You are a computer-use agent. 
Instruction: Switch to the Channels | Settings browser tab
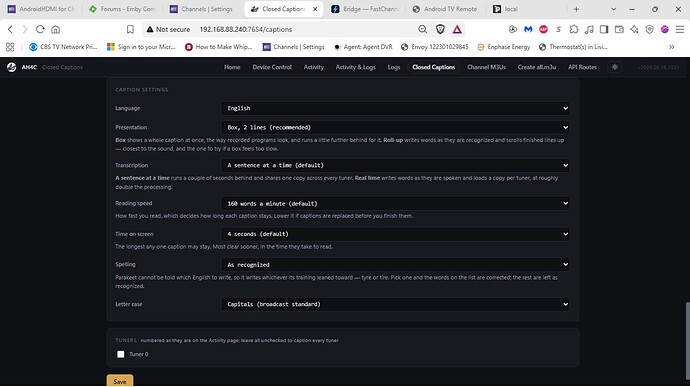[203, 9]
